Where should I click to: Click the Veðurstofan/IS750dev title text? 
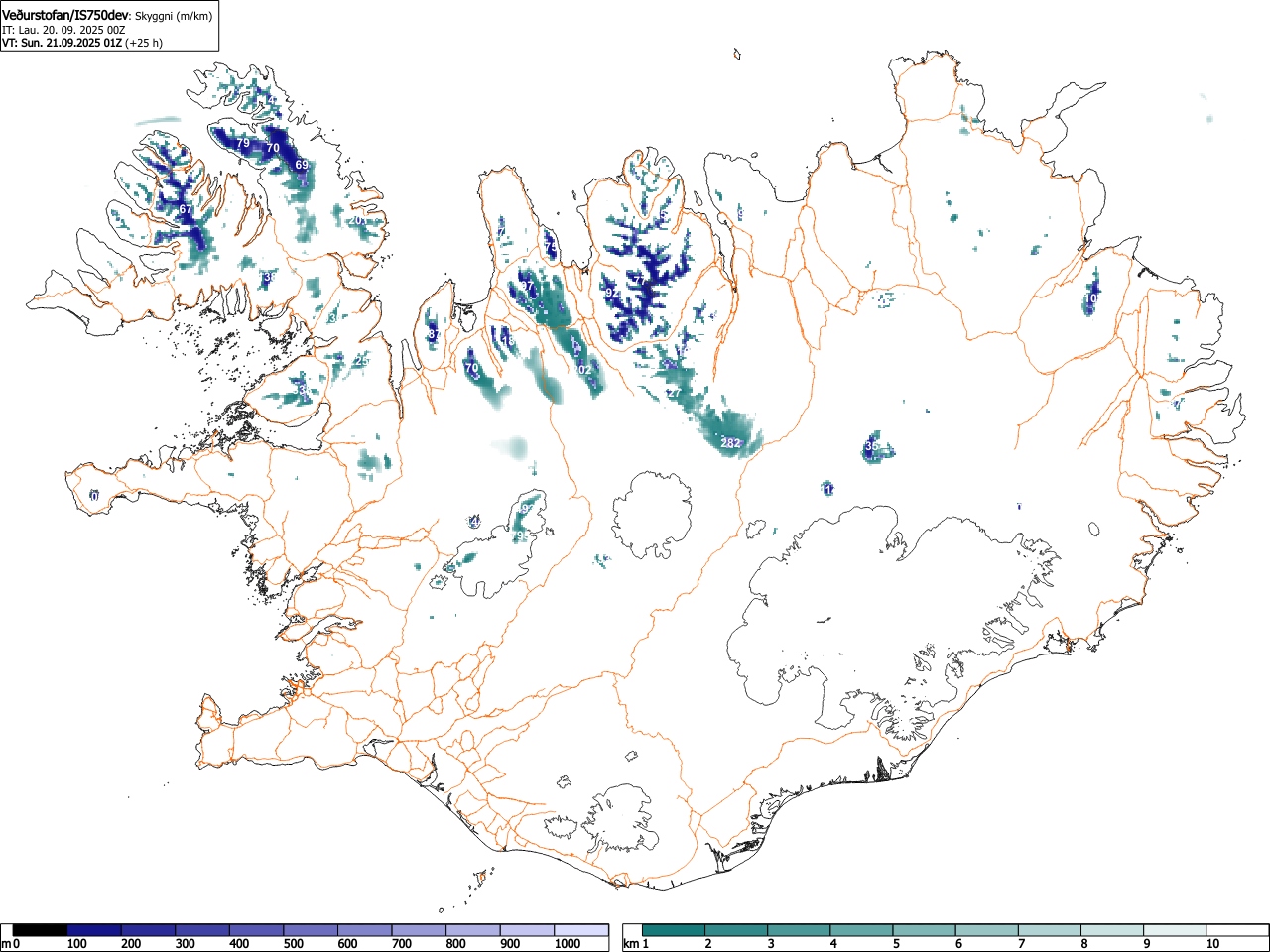65,15
